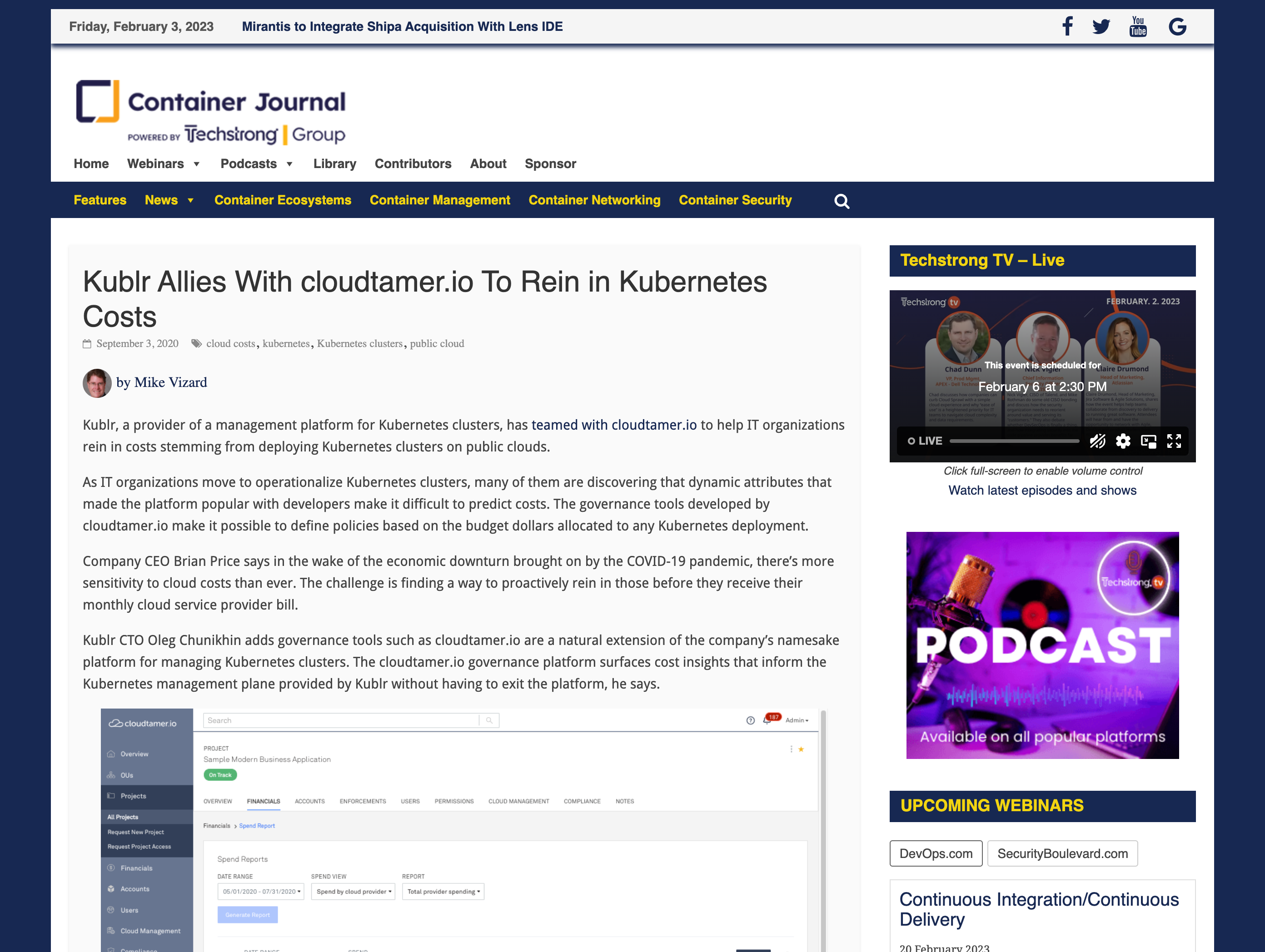Unmute the Techstrong TV live player
Screen dimensions: 1265x952
pyautogui.click(x=1097, y=441)
